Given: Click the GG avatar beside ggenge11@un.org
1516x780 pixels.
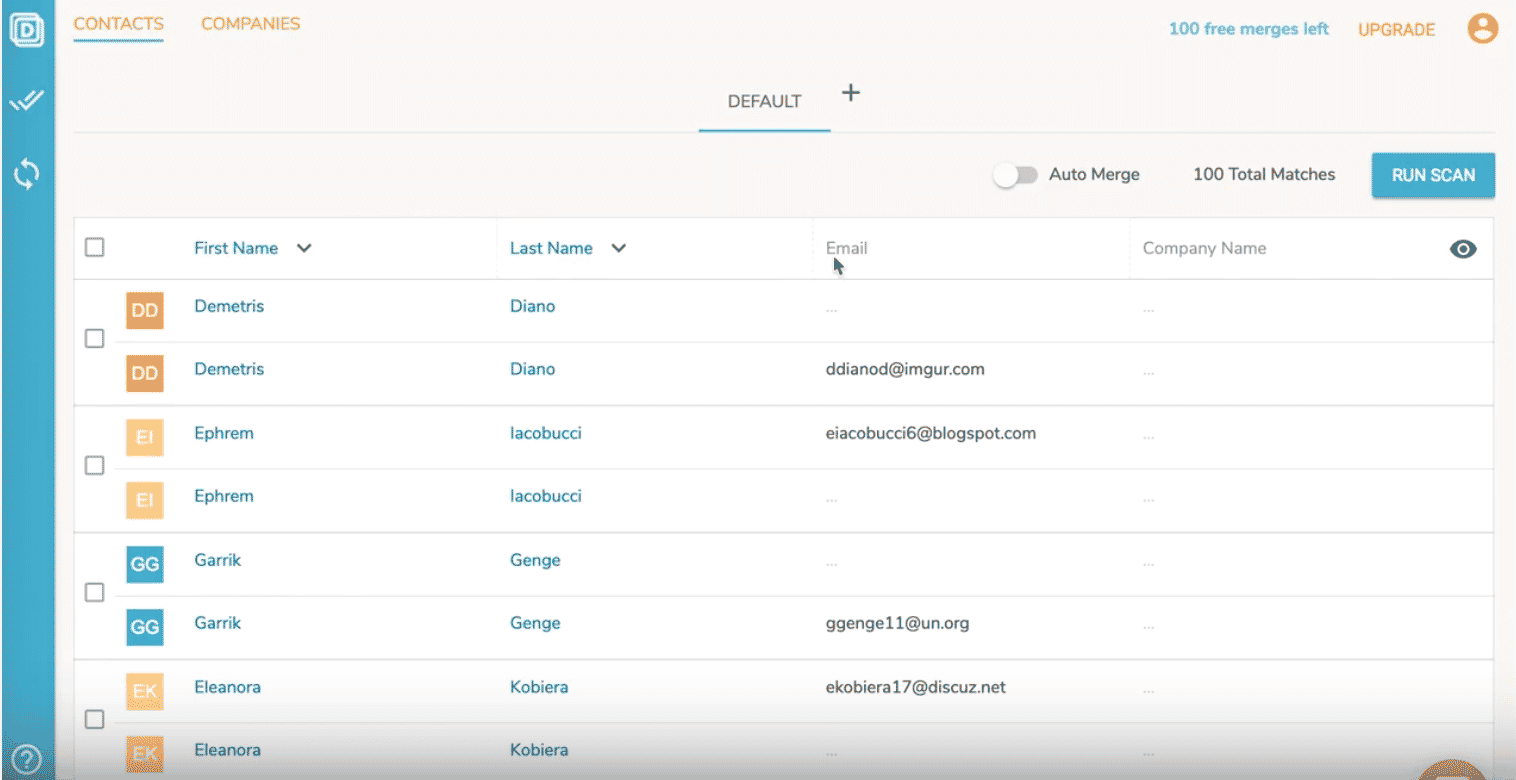Looking at the screenshot, I should coord(145,627).
